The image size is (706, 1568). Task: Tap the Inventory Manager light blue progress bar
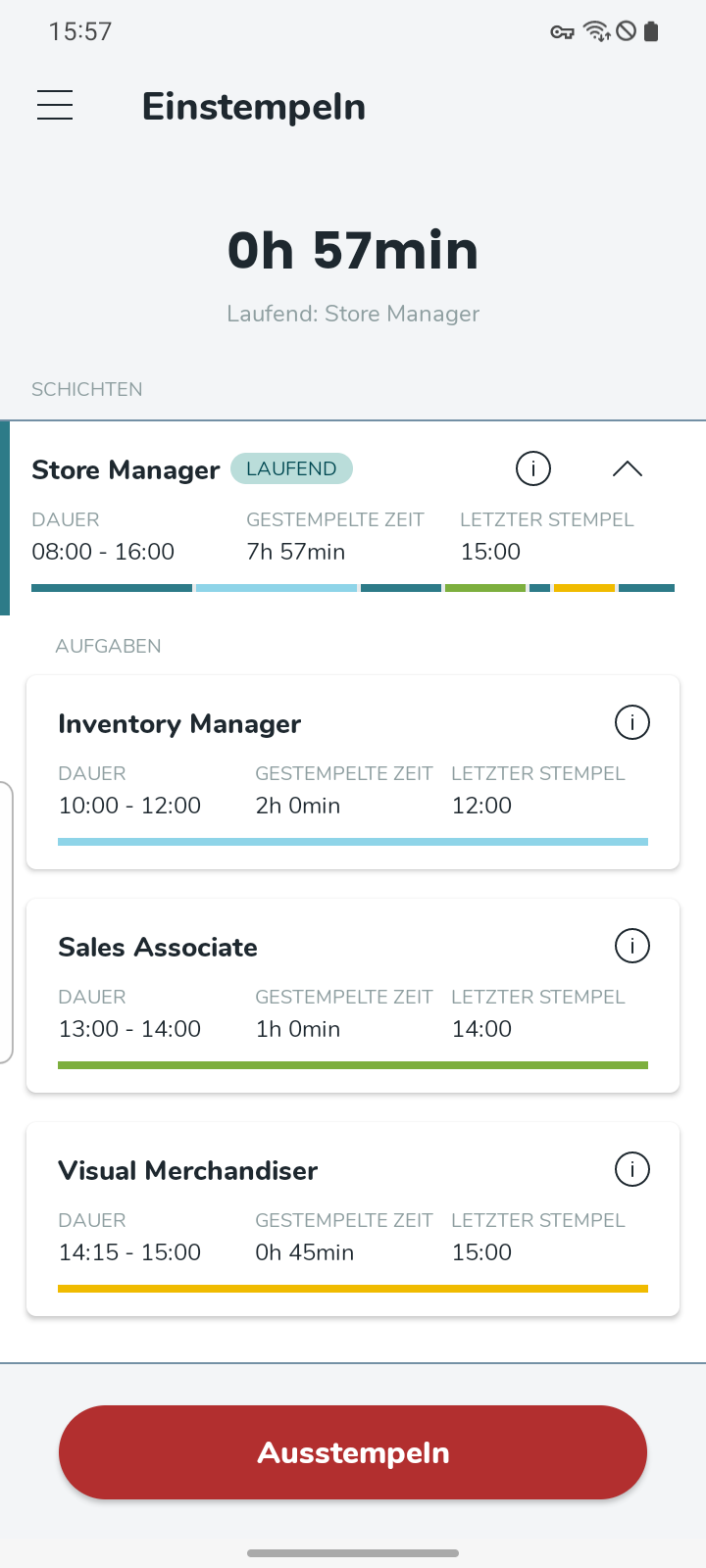(353, 842)
